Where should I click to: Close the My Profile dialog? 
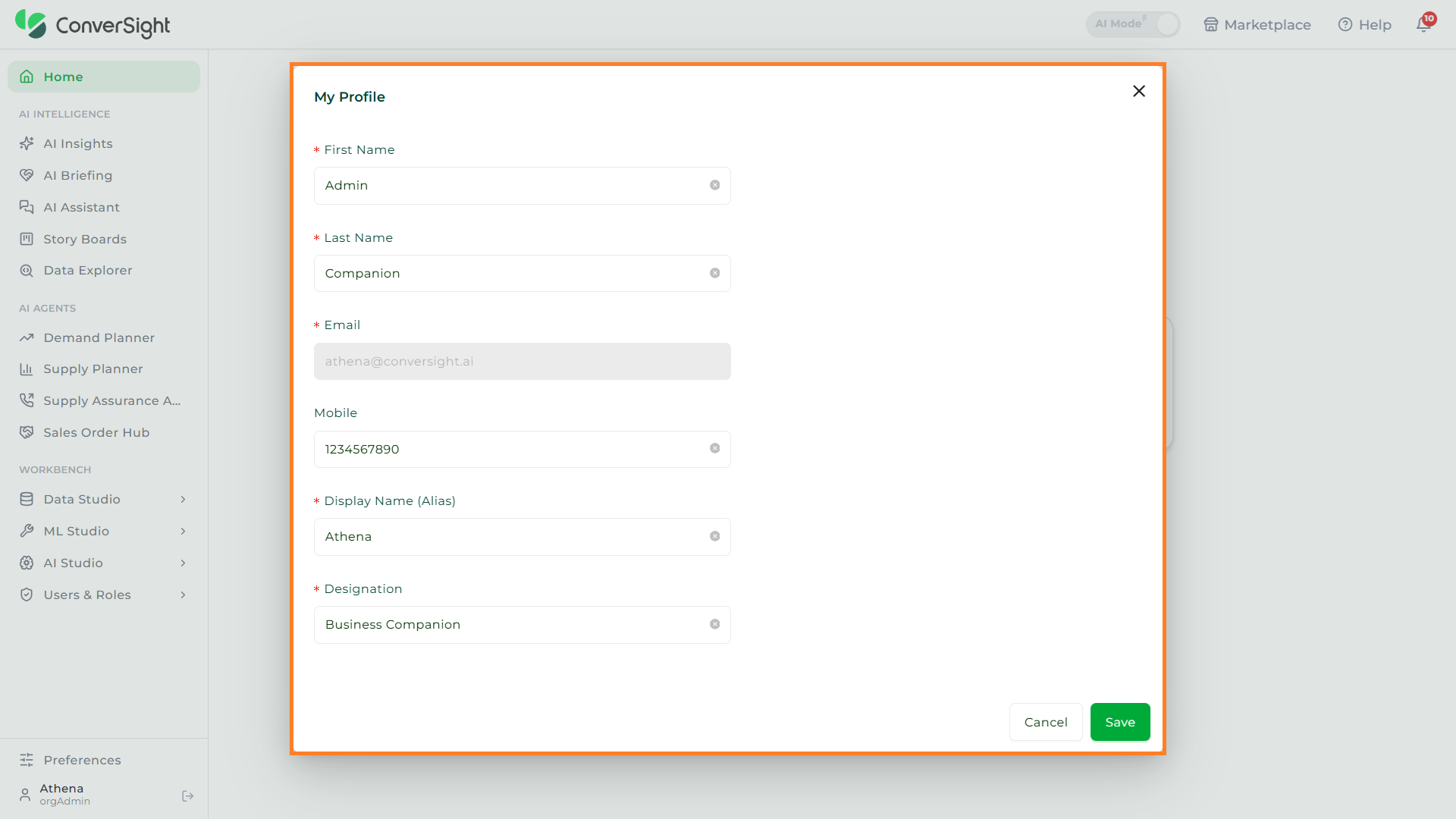pyautogui.click(x=1139, y=91)
